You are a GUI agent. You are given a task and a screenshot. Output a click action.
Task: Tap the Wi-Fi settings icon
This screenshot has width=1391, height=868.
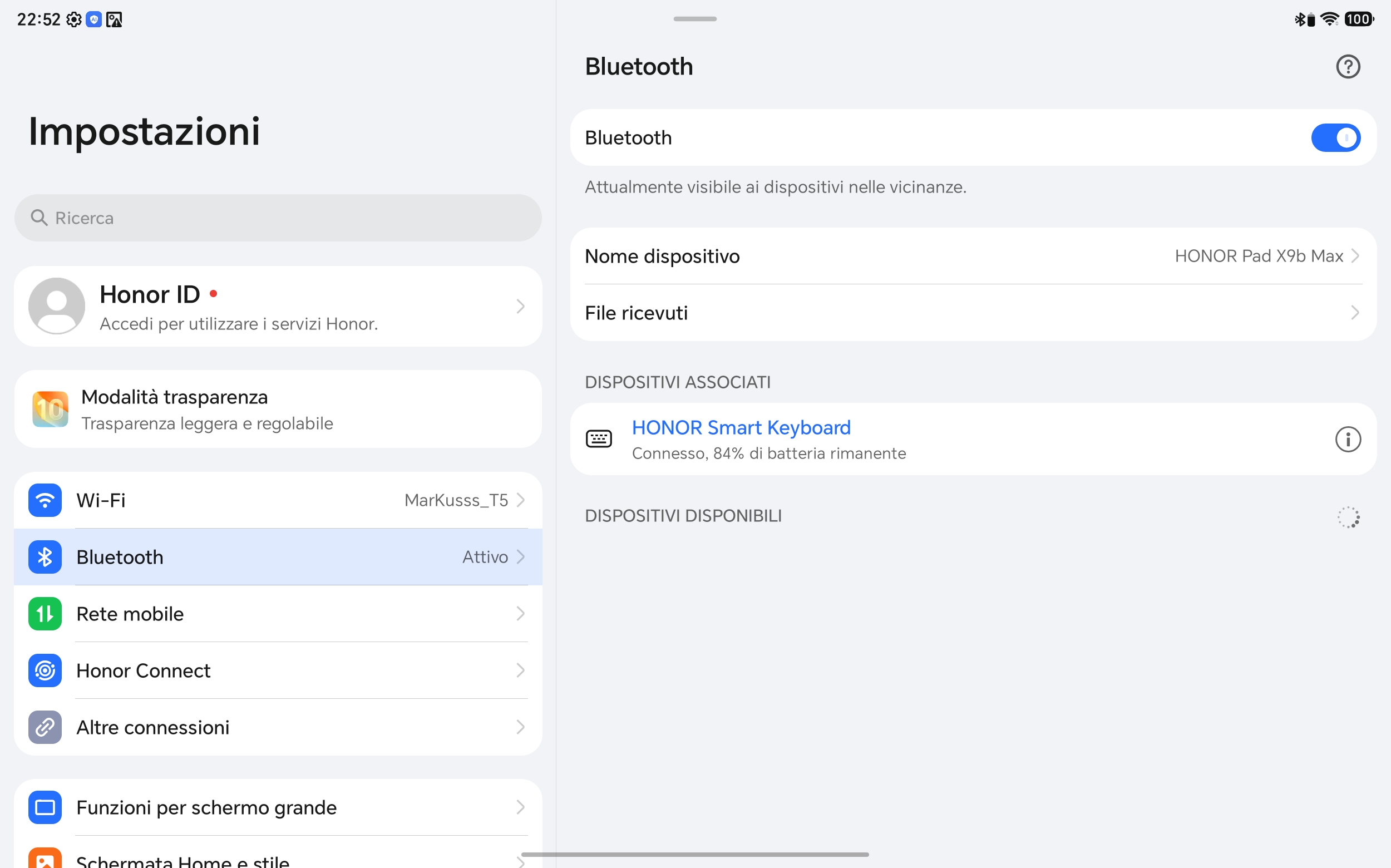coord(45,500)
